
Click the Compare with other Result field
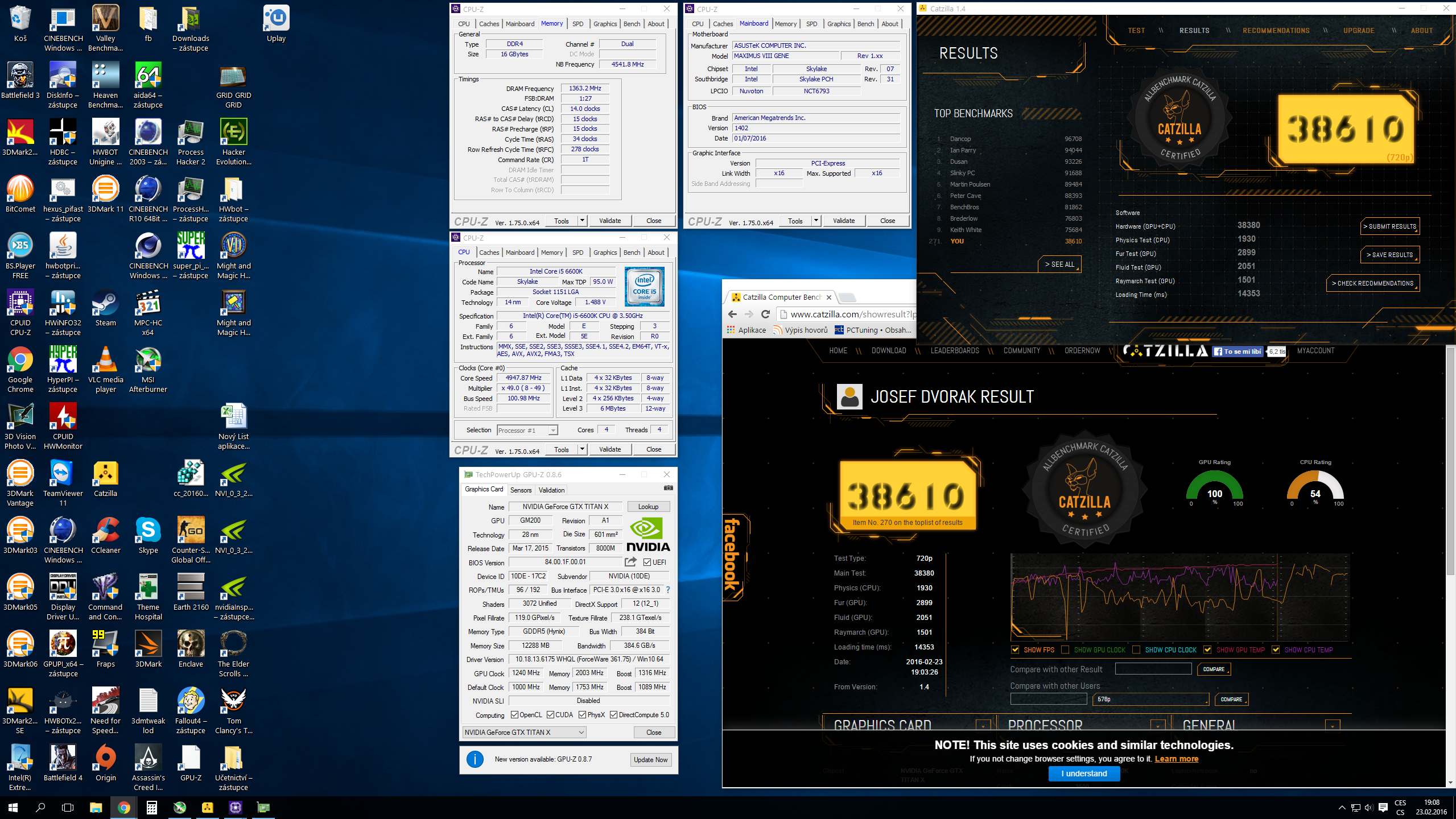coord(1153,669)
